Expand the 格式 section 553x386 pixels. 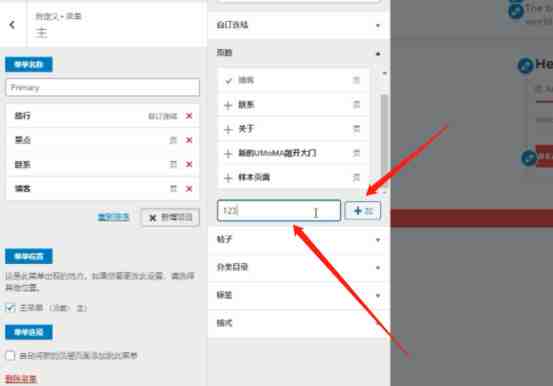pos(299,323)
